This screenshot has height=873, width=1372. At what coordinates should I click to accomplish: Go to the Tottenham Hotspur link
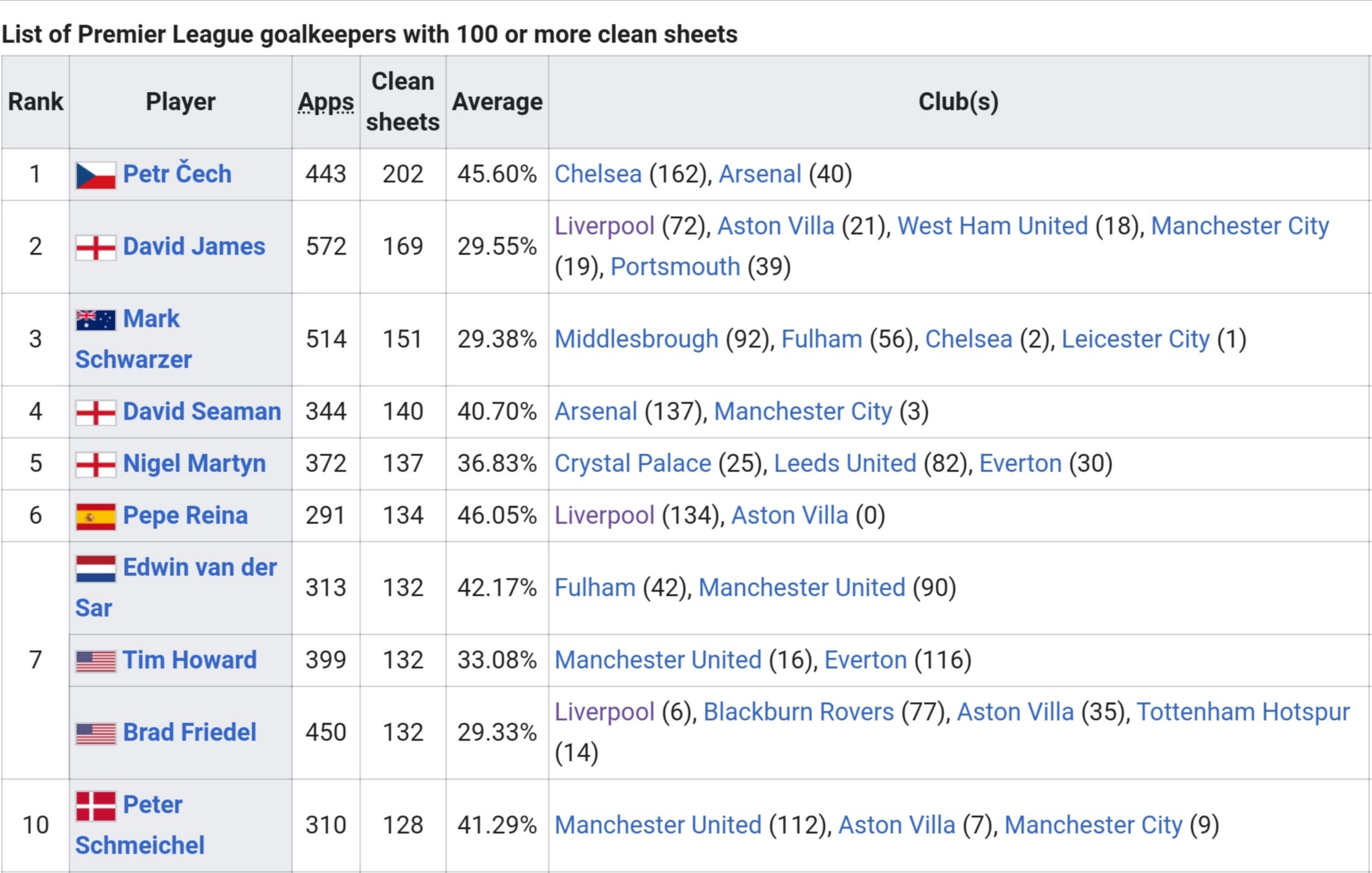pyautogui.click(x=1243, y=712)
